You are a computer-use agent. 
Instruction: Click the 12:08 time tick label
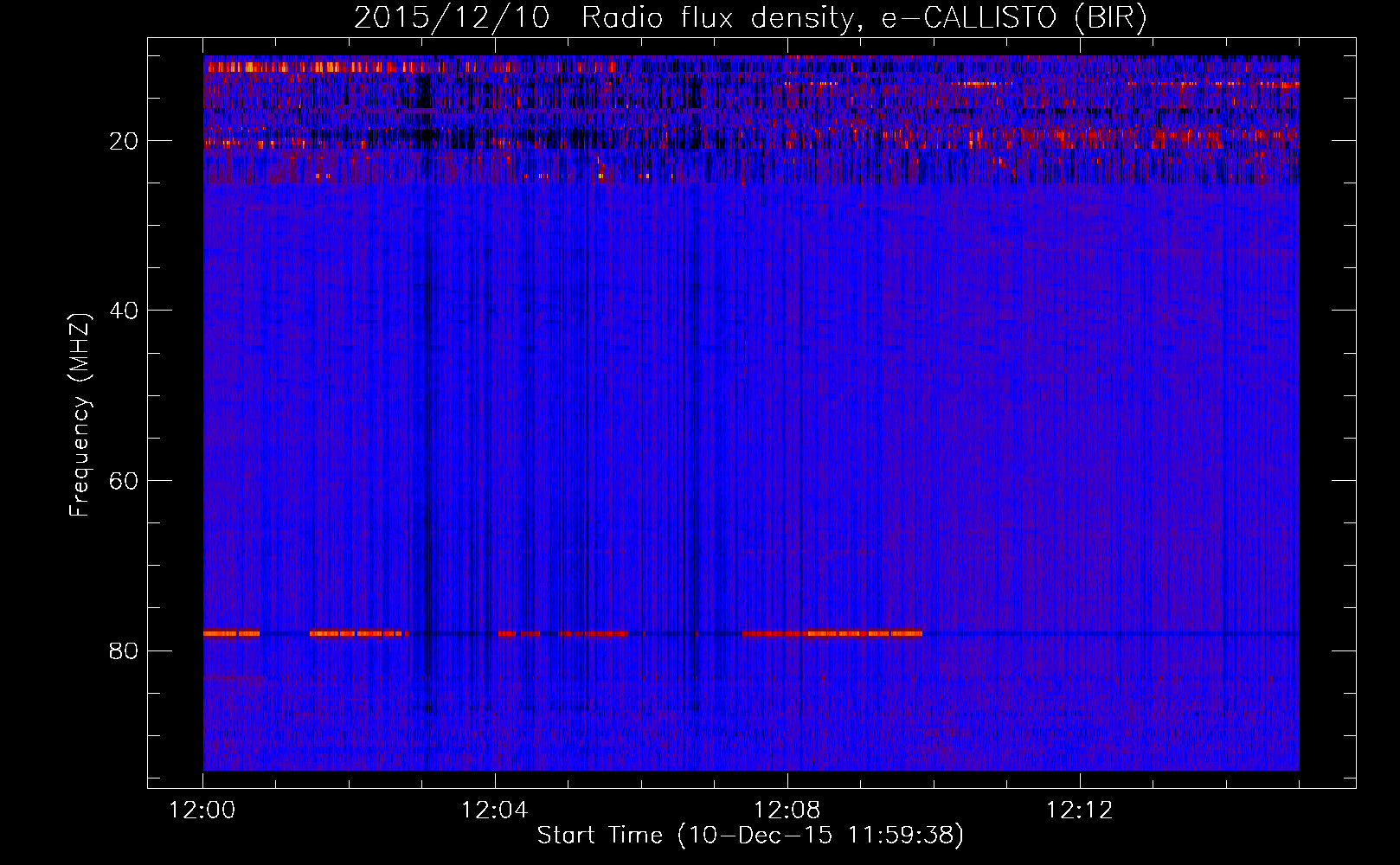787,811
